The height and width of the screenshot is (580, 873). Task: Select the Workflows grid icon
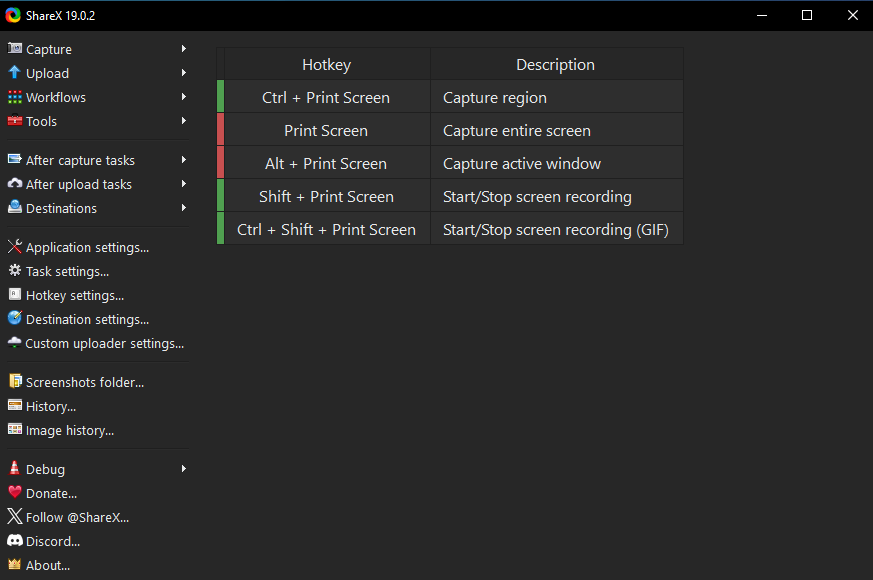click(x=14, y=97)
